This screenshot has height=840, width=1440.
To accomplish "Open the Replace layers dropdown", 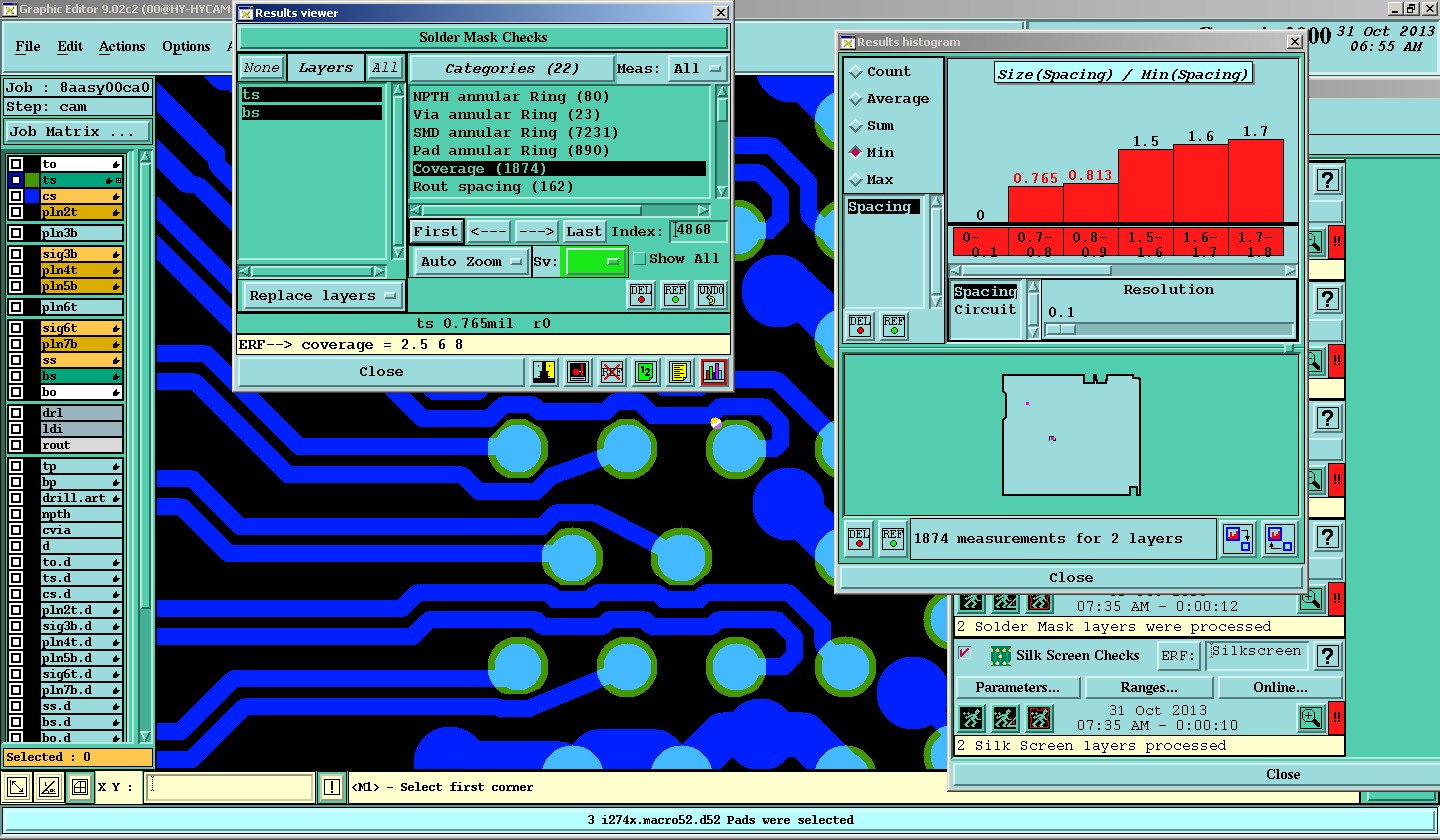I will pos(323,296).
